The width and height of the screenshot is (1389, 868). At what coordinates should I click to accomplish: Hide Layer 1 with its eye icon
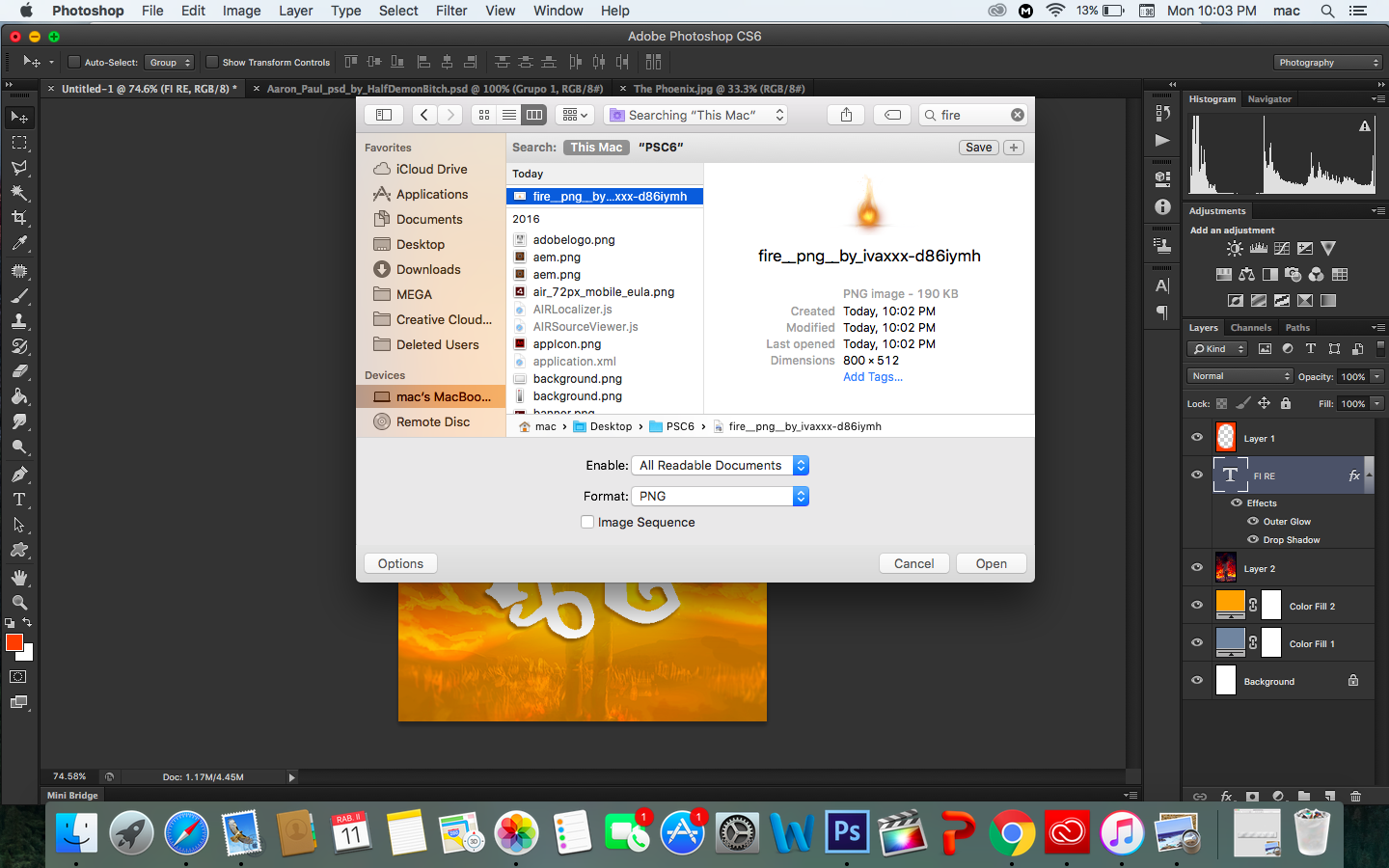1197,438
